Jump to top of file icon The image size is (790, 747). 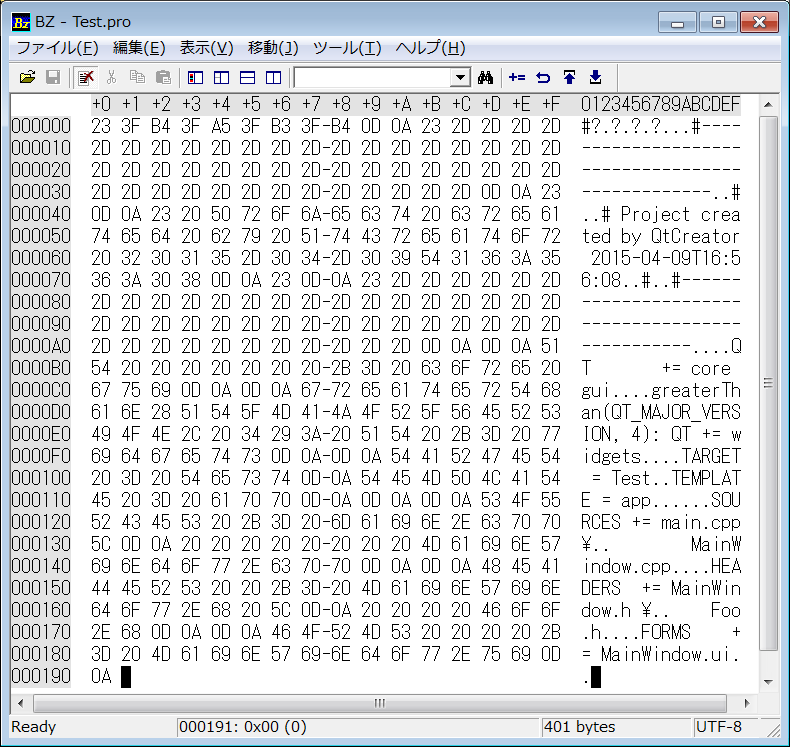coord(569,77)
